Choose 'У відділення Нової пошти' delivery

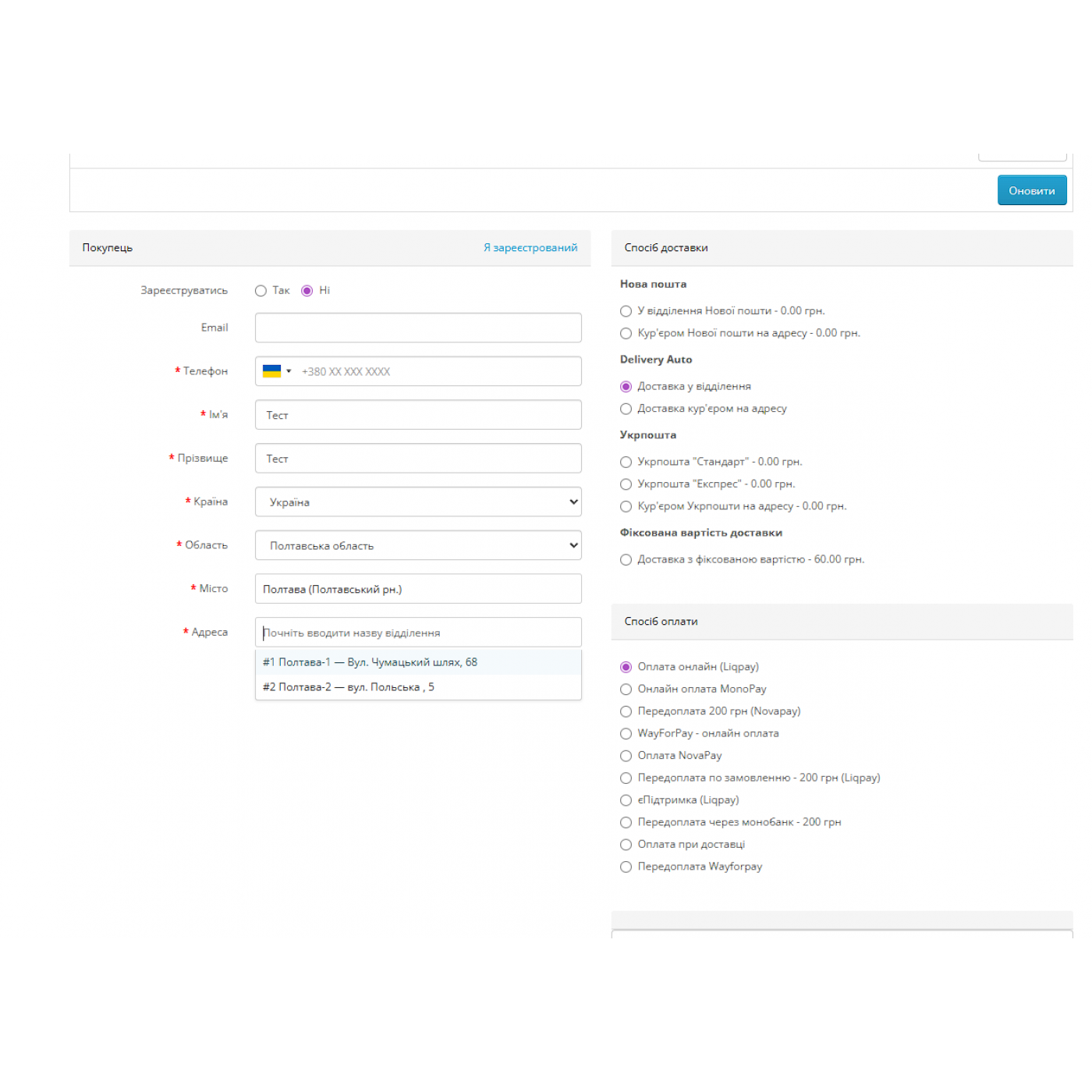pos(626,311)
